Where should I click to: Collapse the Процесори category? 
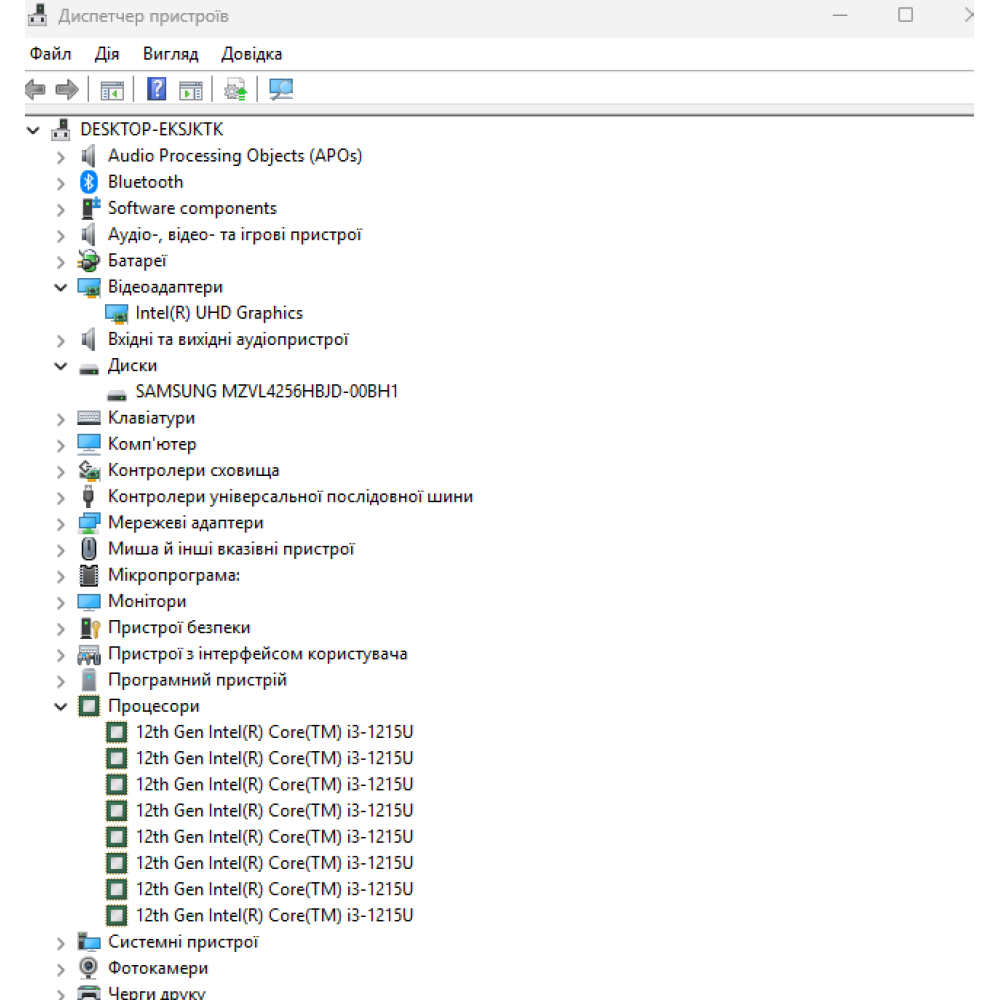point(61,707)
